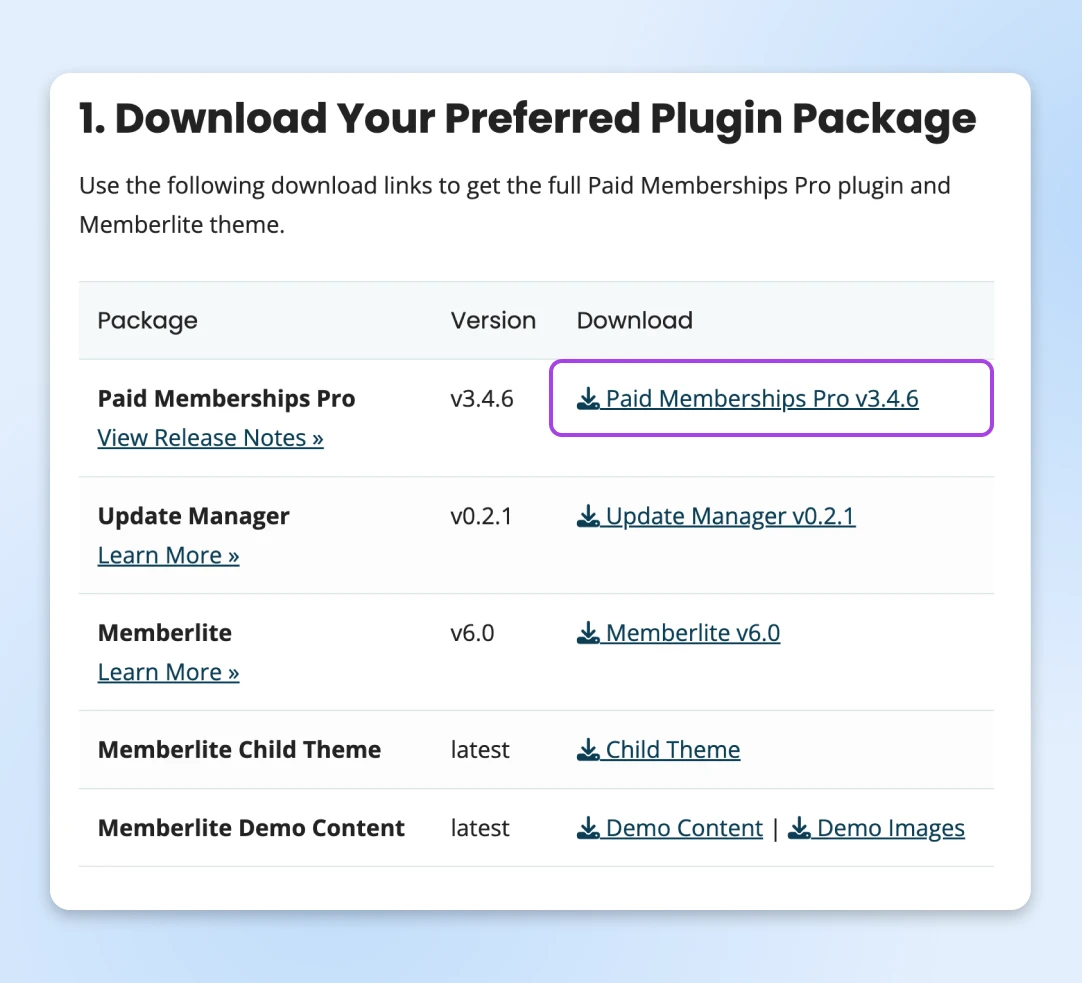Download via the Demo Content link text
Screen dimensions: 1082x983
pyautogui.click(x=684, y=828)
